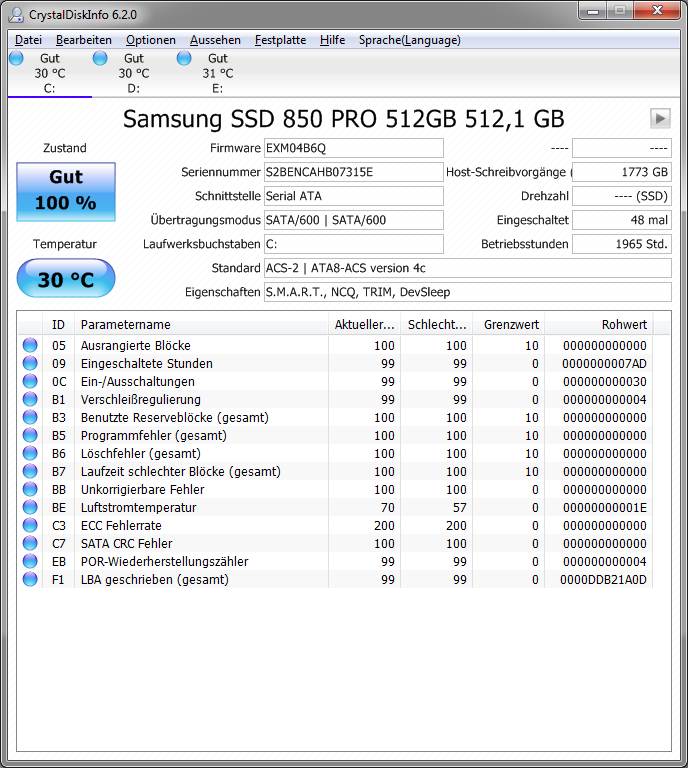Click the Gut 100 % health status button
The height and width of the screenshot is (768, 688).
point(66,192)
